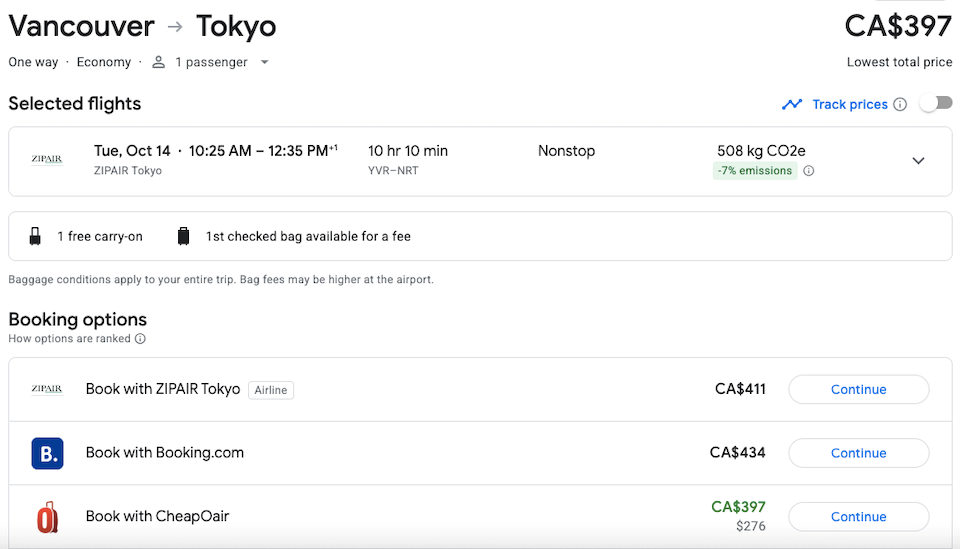Open the Track prices info icon
The height and width of the screenshot is (549, 960).
pos(900,105)
